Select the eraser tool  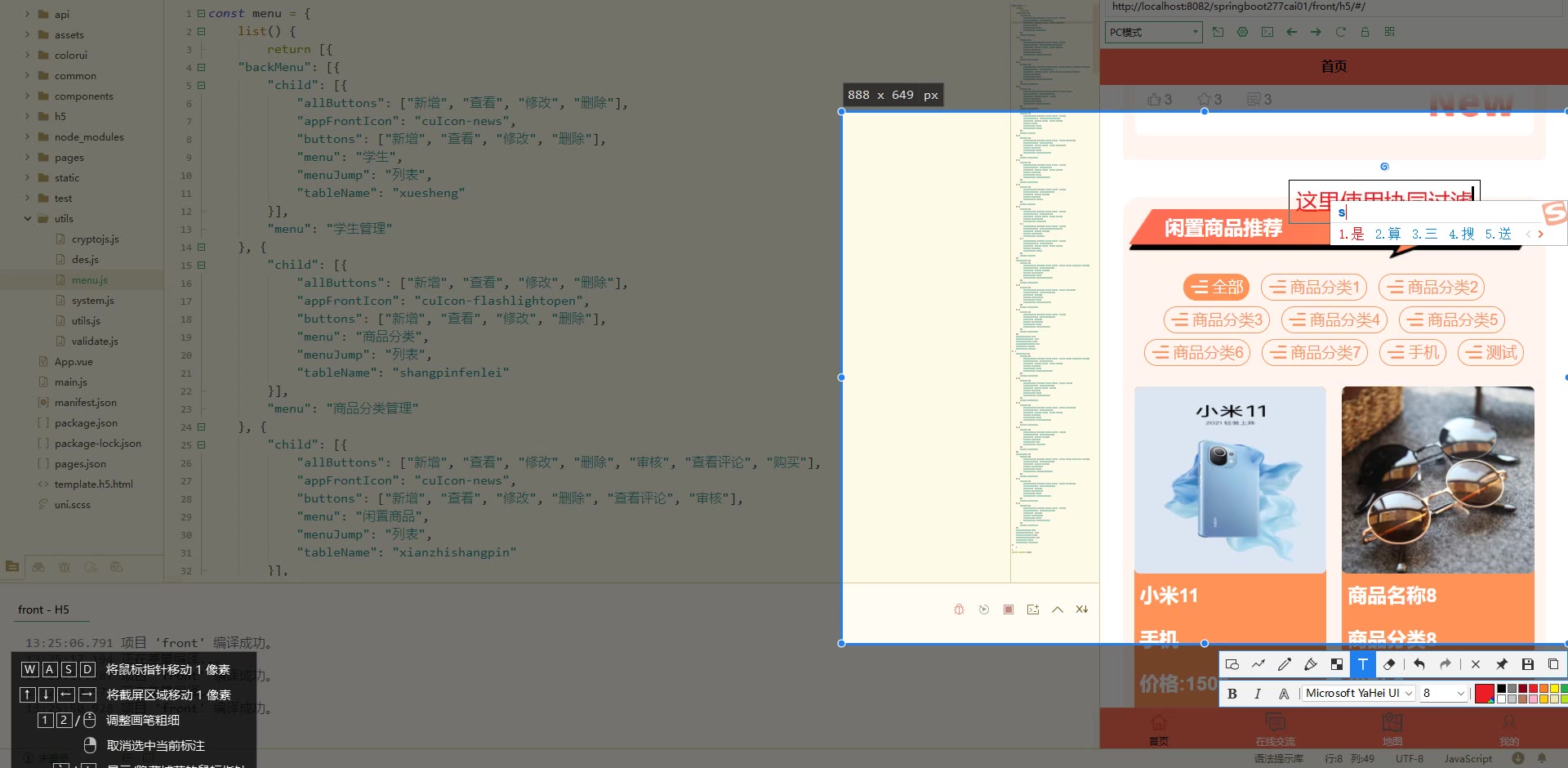[x=1389, y=664]
